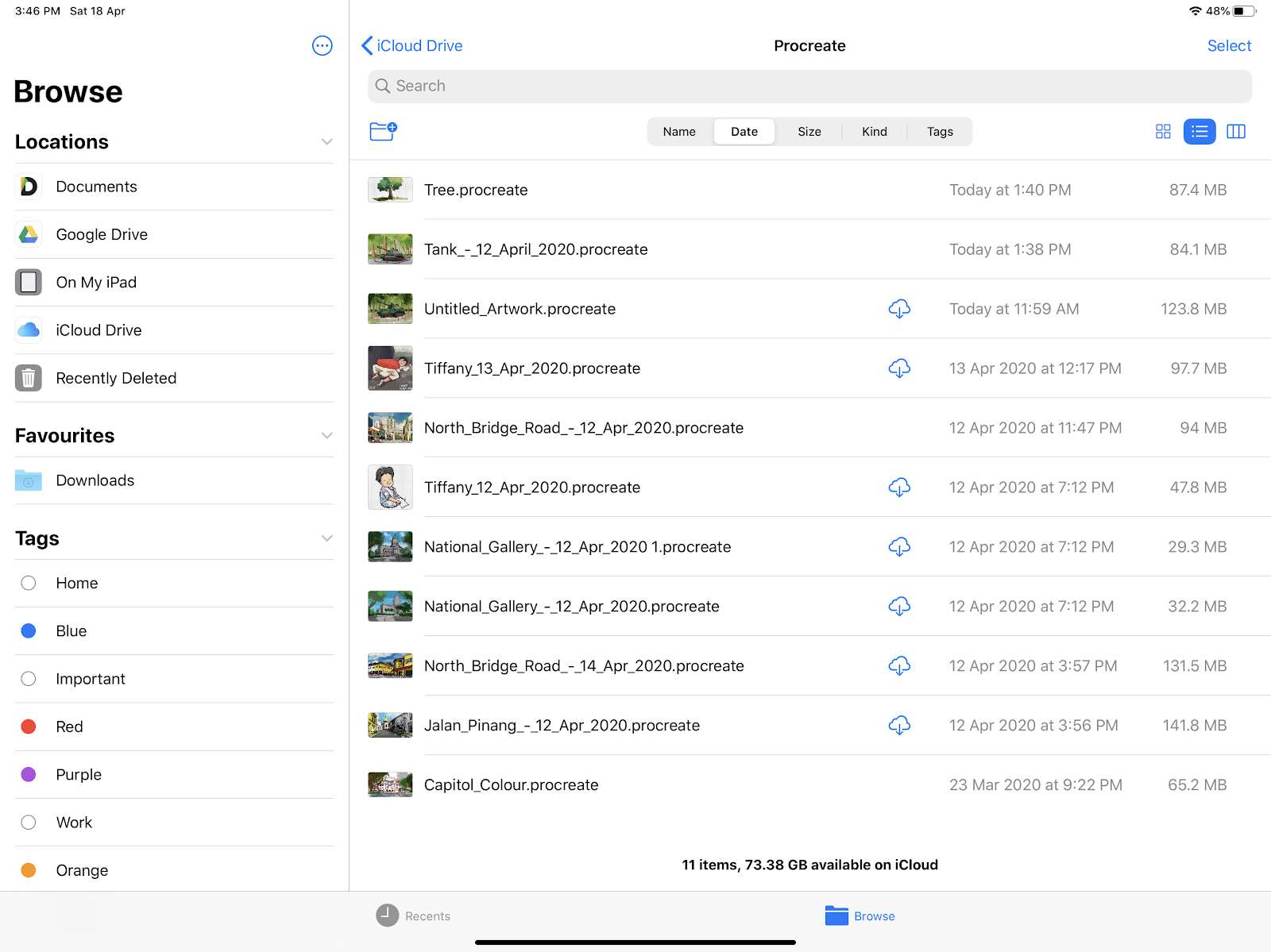1271x952 pixels.
Task: Open the Tank_-_12_April_2020.procreate thumbnail
Action: [390, 249]
